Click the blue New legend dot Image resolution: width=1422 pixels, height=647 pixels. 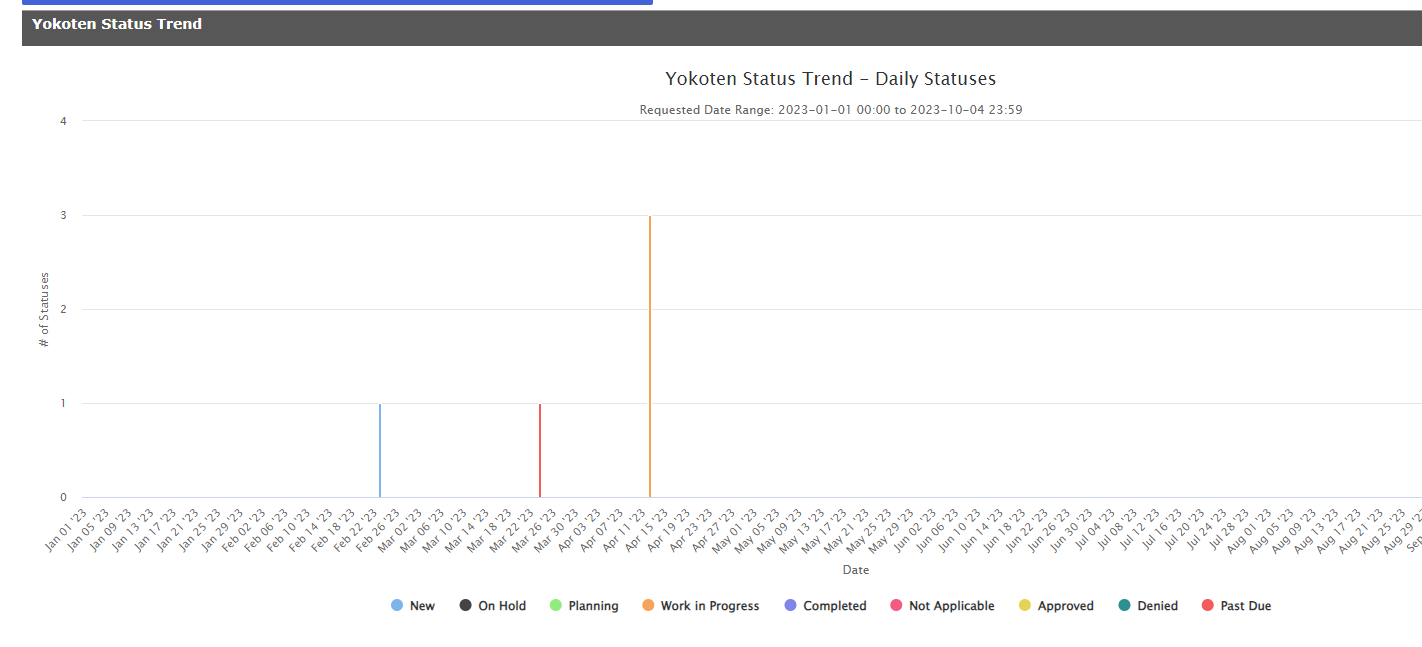pyautogui.click(x=397, y=606)
